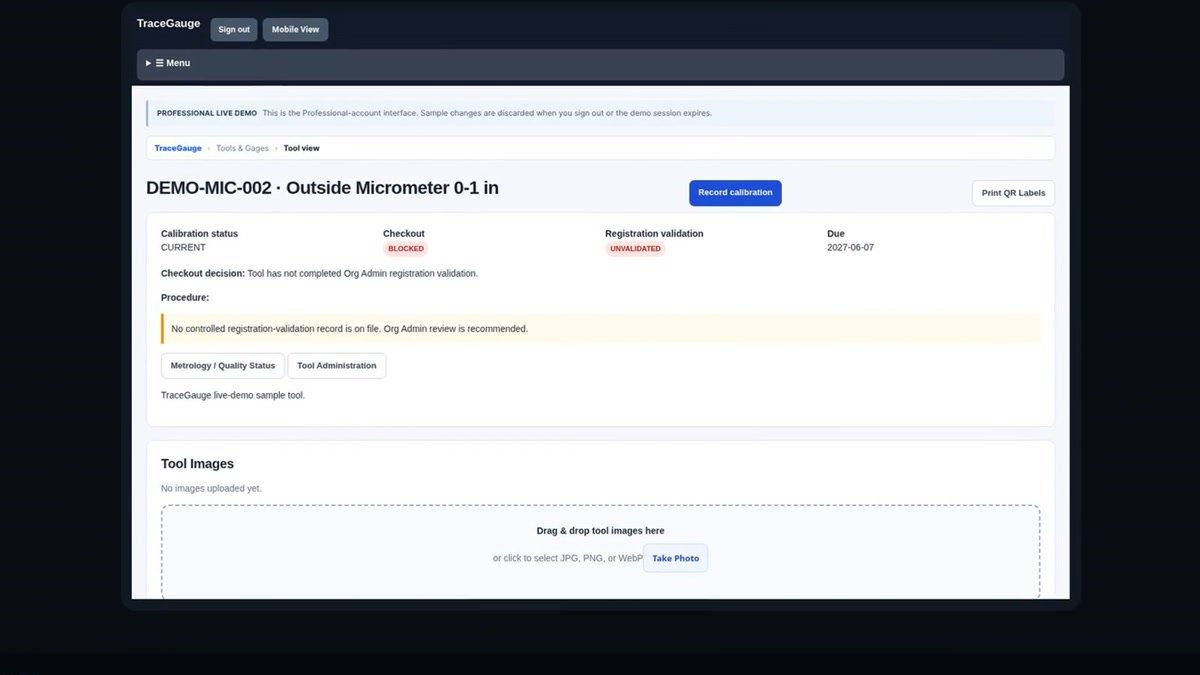Expand the Menu disclosure bar
This screenshot has height=675, width=1200.
[600, 63]
